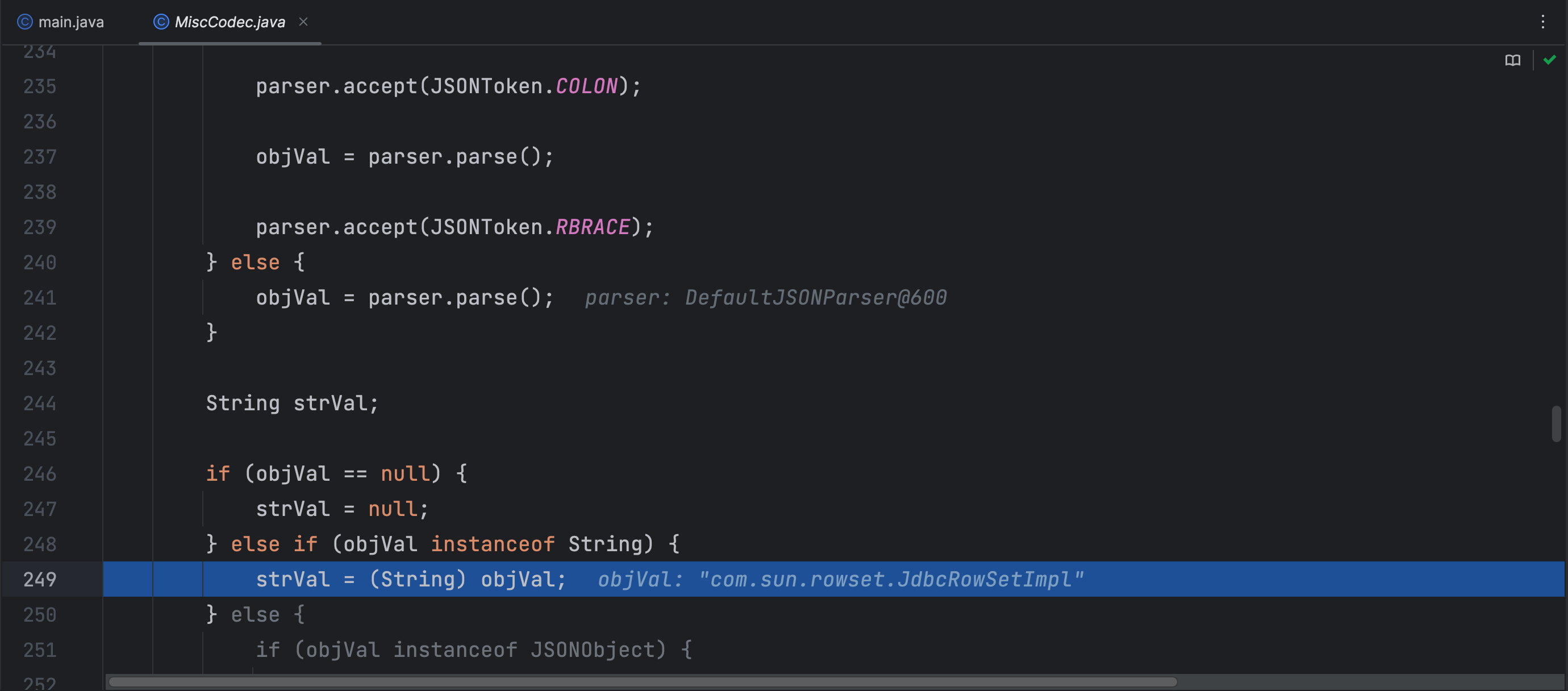Open the editor tabs kebab menu
The height and width of the screenshot is (691, 1568).
coord(1542,22)
